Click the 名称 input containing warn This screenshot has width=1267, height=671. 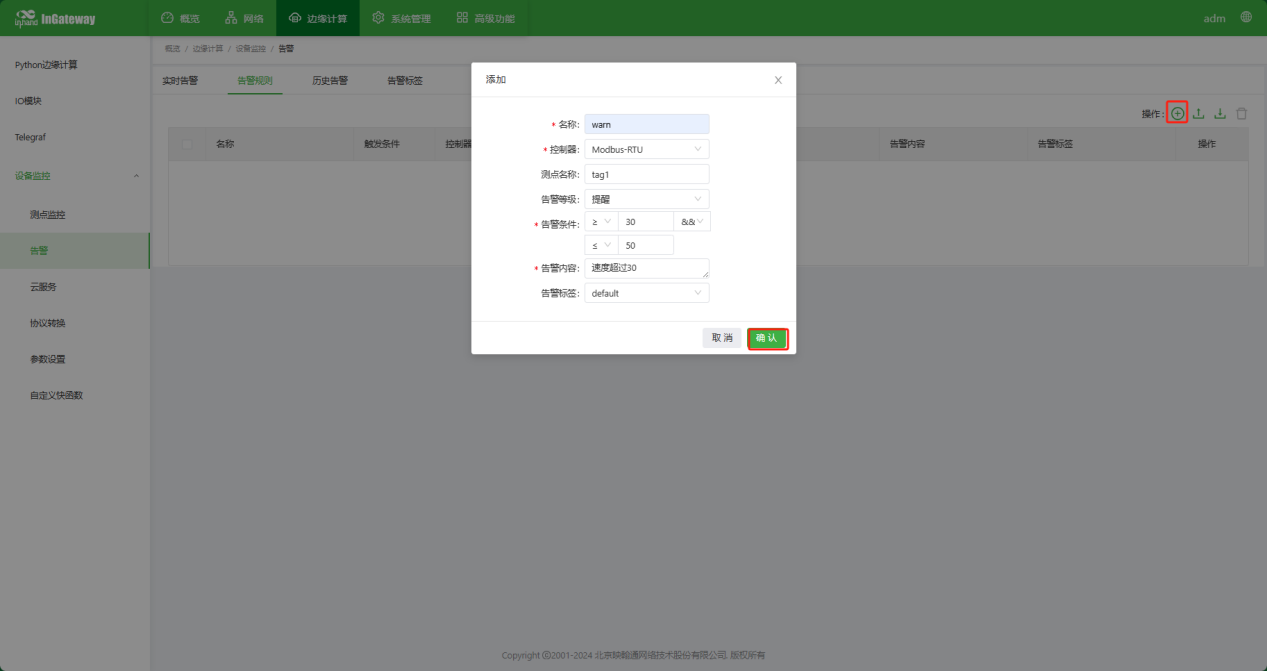pyautogui.click(x=647, y=124)
